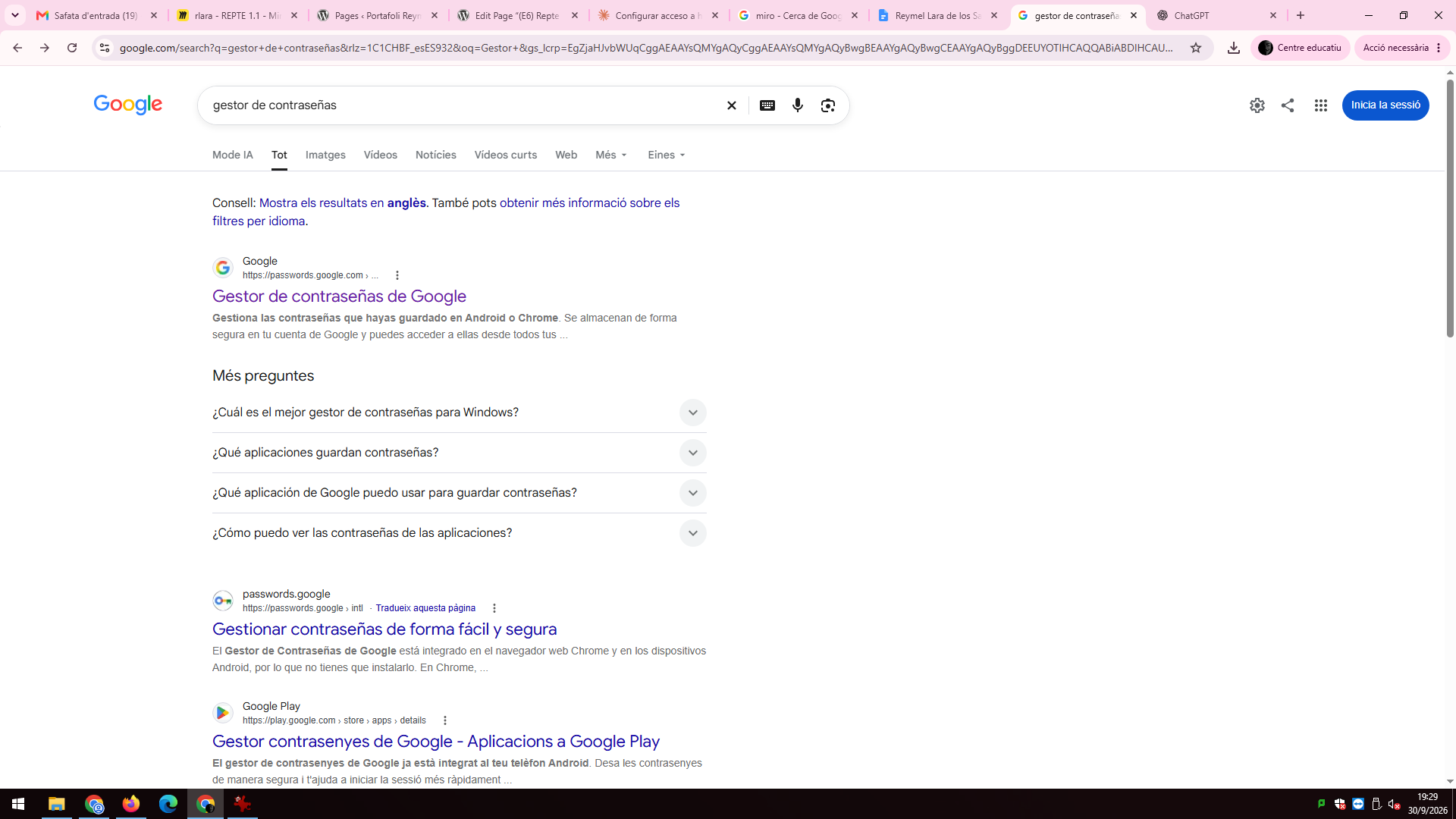Expand '¿Qué aplicaciones guardan contraseñas?' question
1456x819 pixels.
pyautogui.click(x=459, y=453)
